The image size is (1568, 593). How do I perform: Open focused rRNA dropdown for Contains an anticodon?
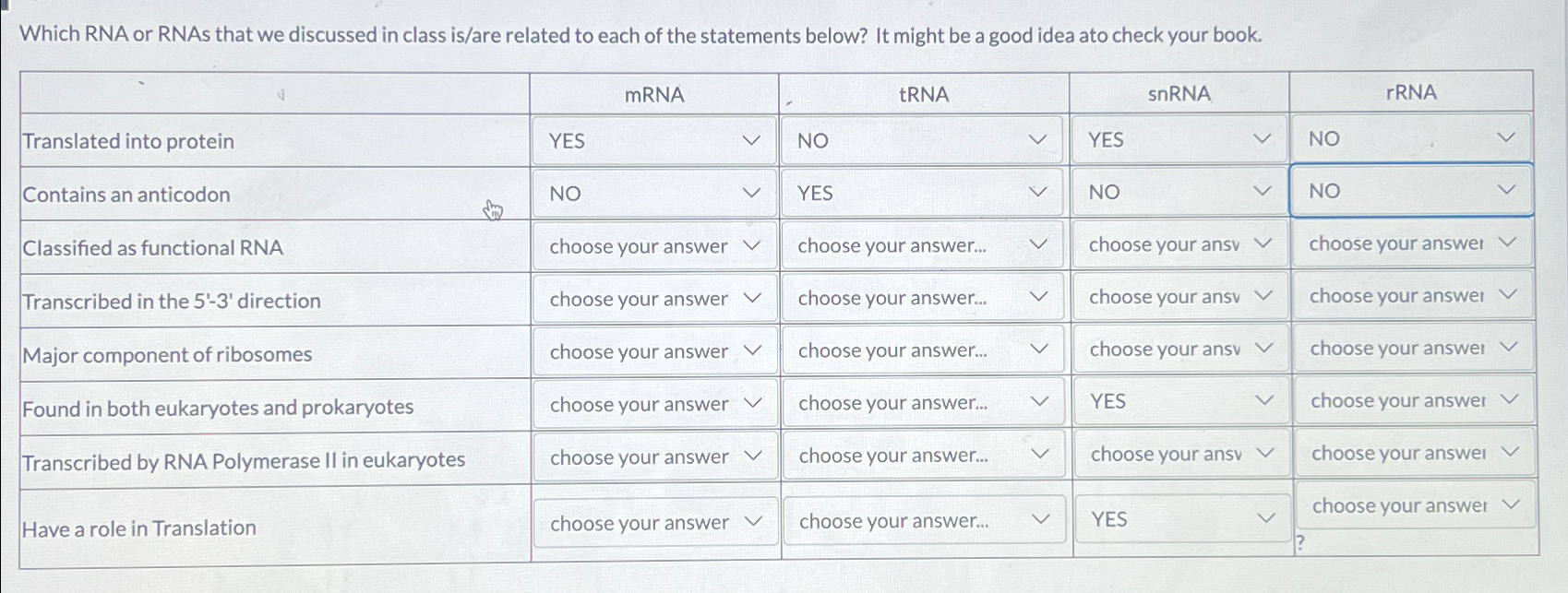click(1411, 191)
